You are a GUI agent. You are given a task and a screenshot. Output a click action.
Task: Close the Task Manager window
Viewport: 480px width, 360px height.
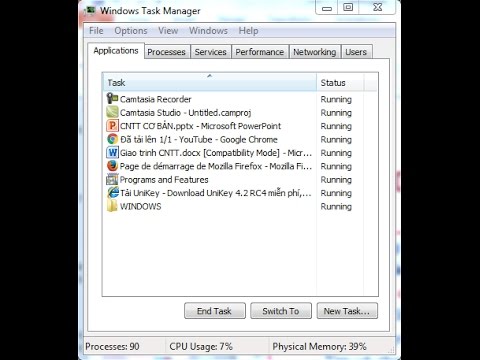click(x=377, y=7)
